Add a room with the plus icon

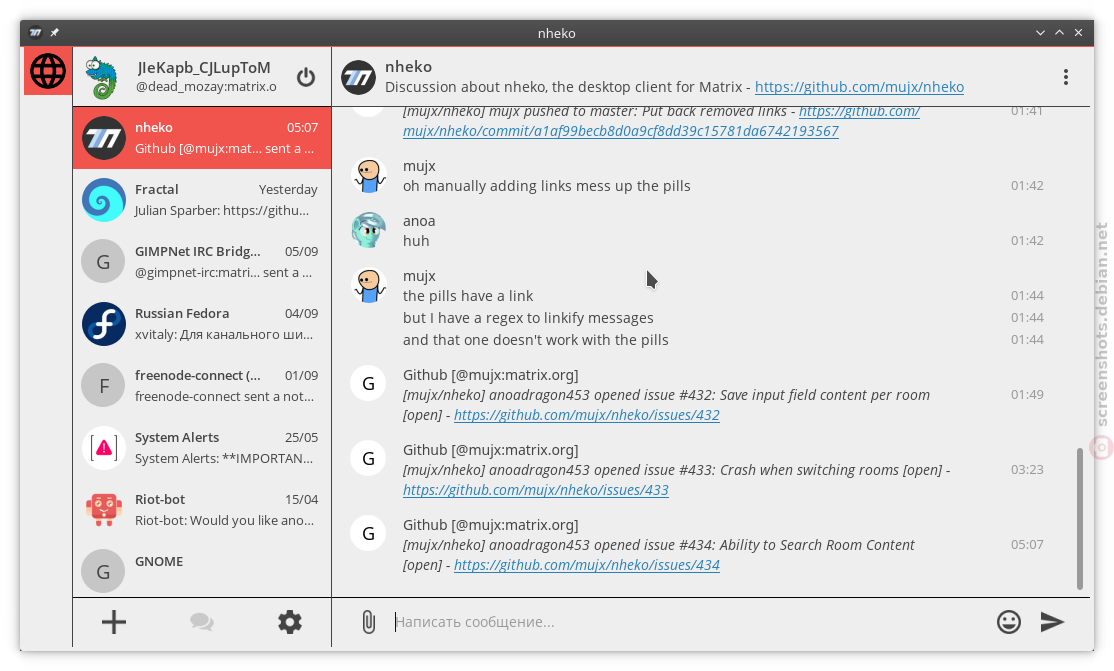click(x=114, y=622)
